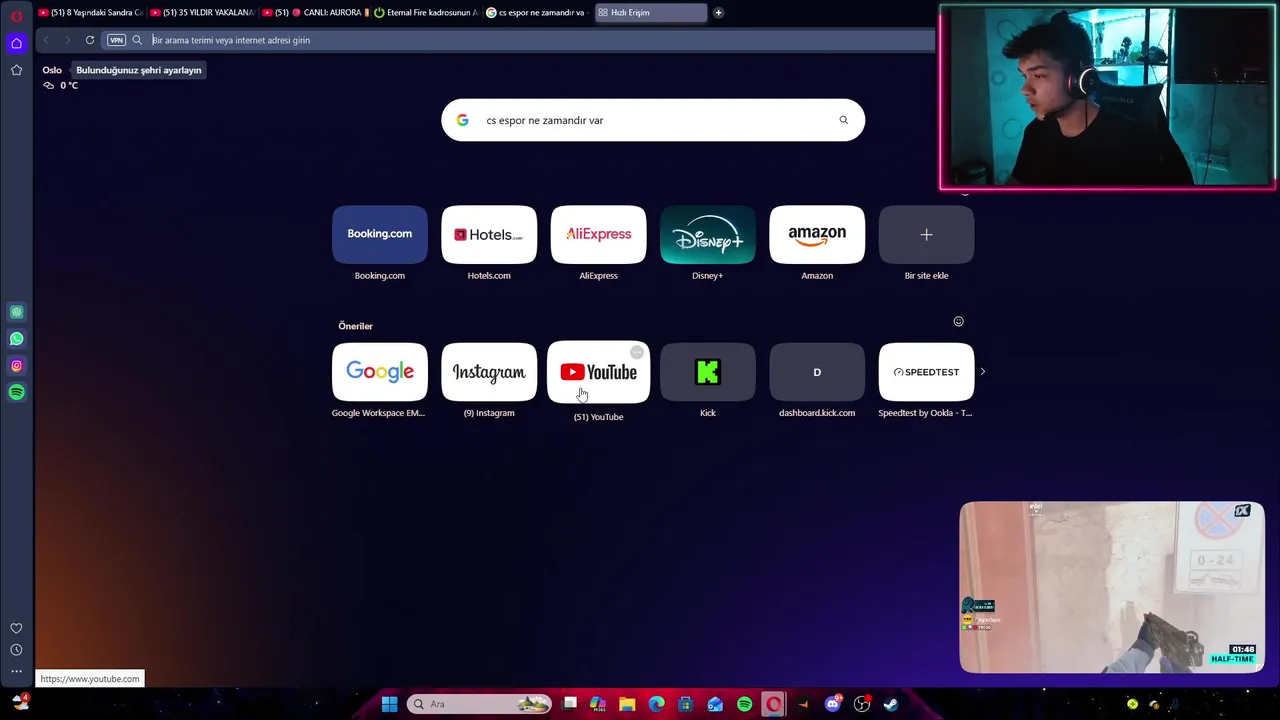Go back with the back arrow
The width and height of the screenshot is (1280, 720).
coord(46,40)
